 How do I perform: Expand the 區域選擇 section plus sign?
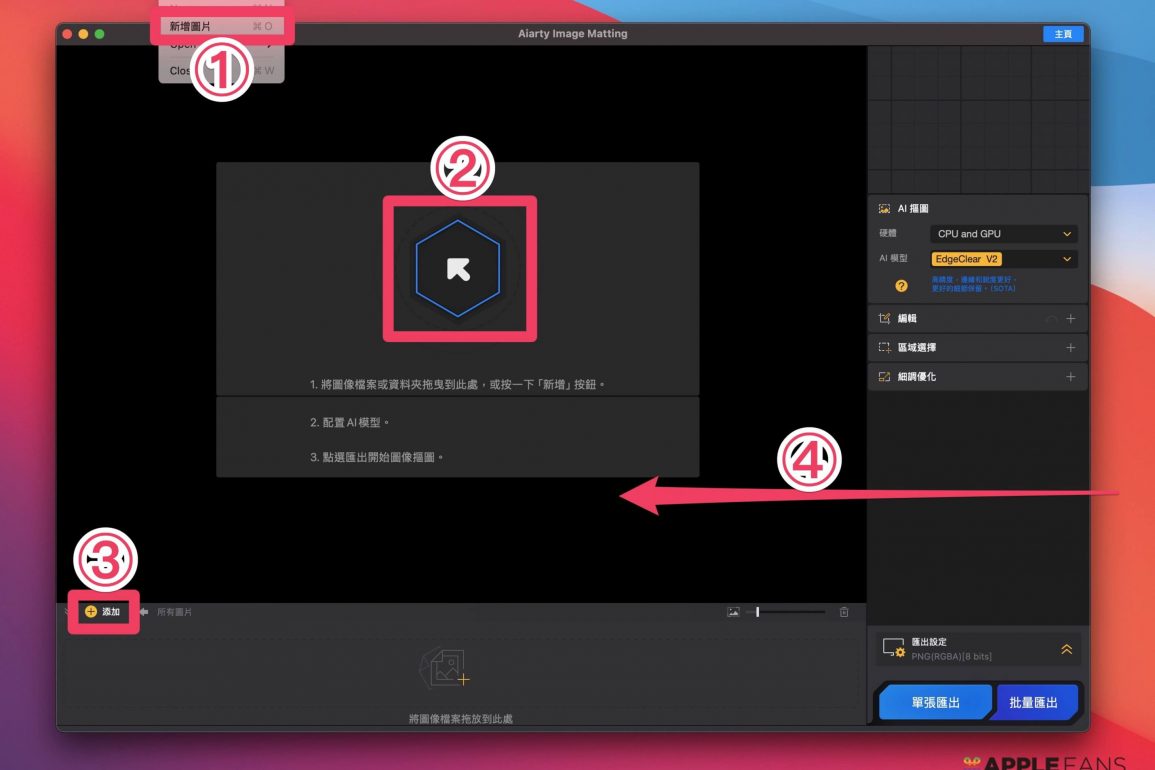click(x=1070, y=348)
